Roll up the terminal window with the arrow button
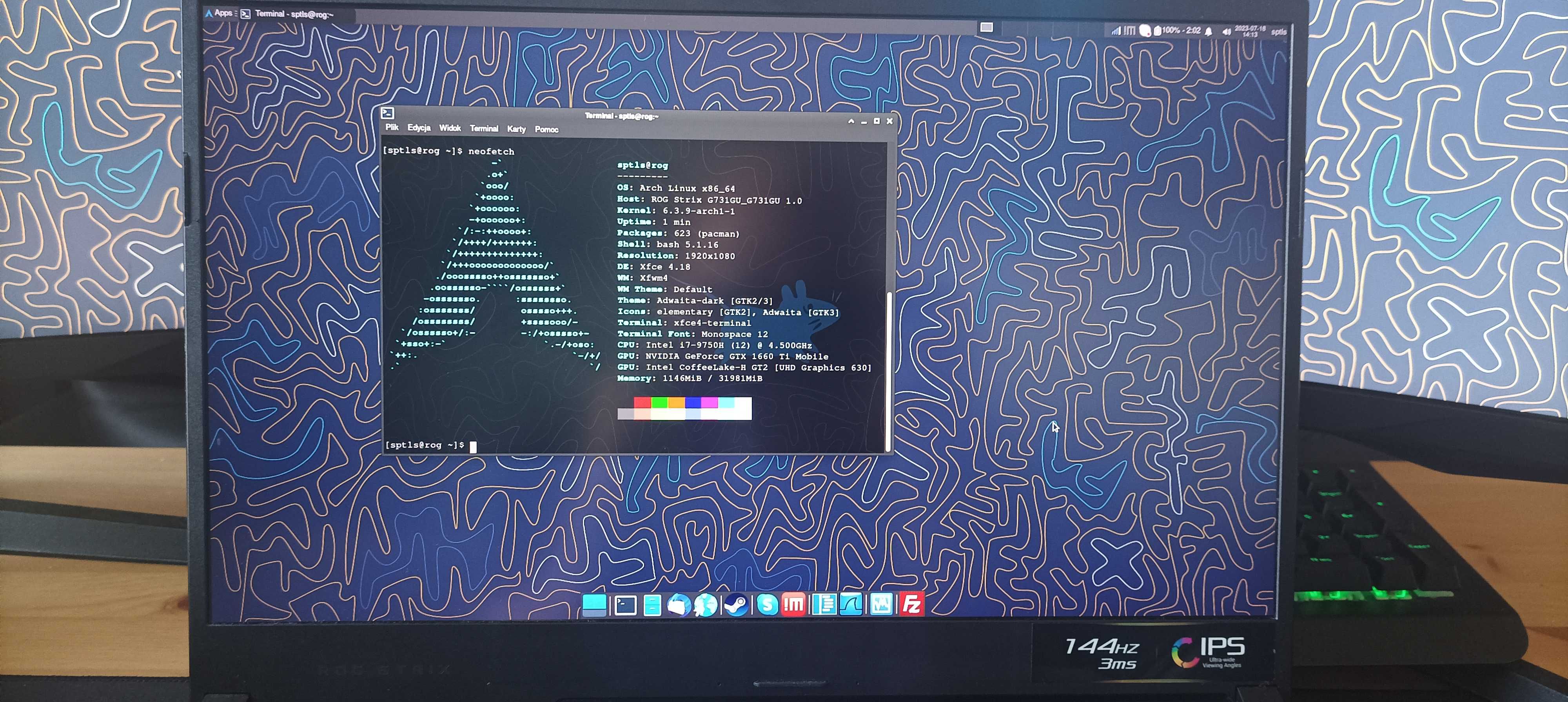1568x702 pixels. pyautogui.click(x=851, y=122)
